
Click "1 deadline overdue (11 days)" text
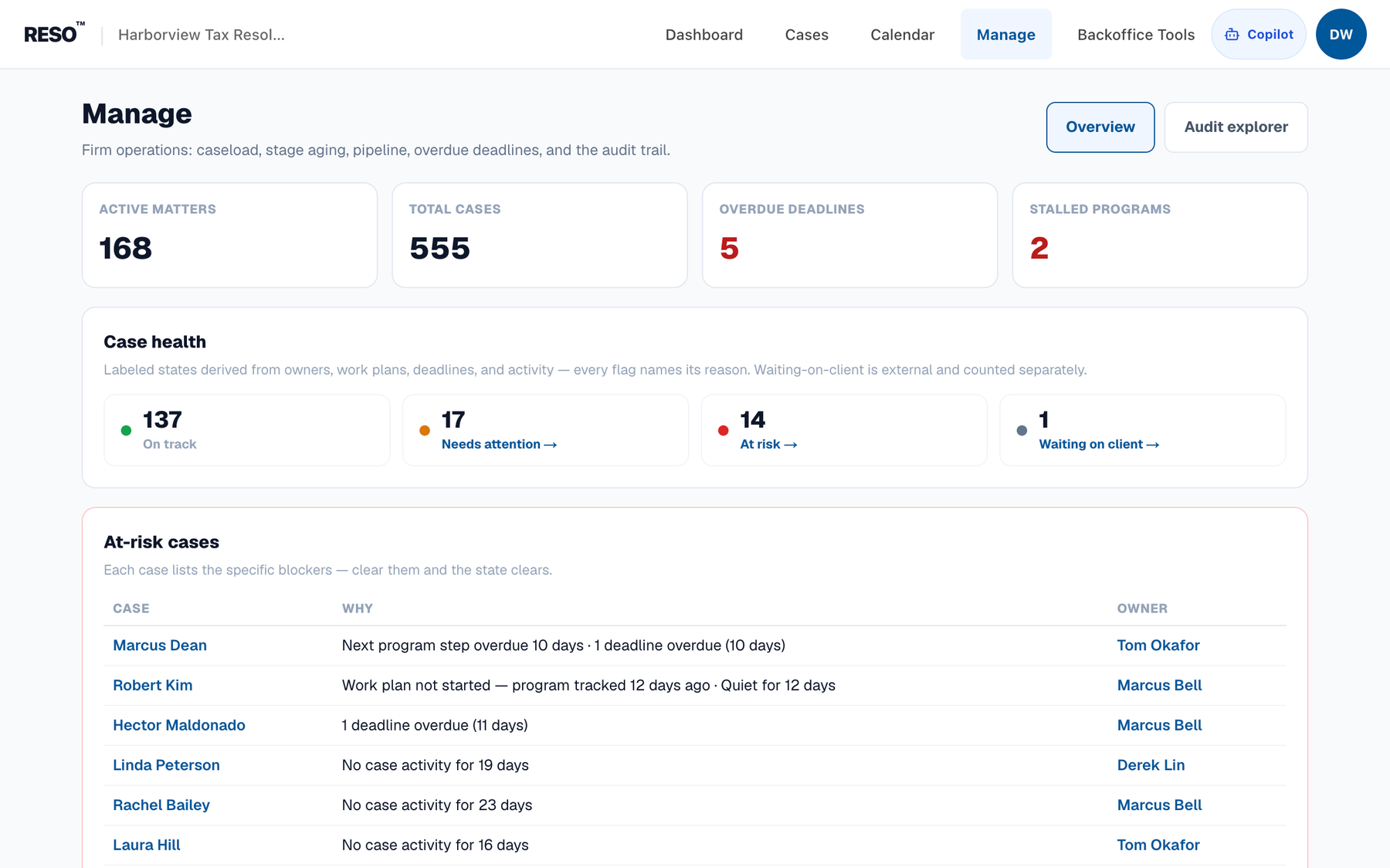pyautogui.click(x=435, y=725)
